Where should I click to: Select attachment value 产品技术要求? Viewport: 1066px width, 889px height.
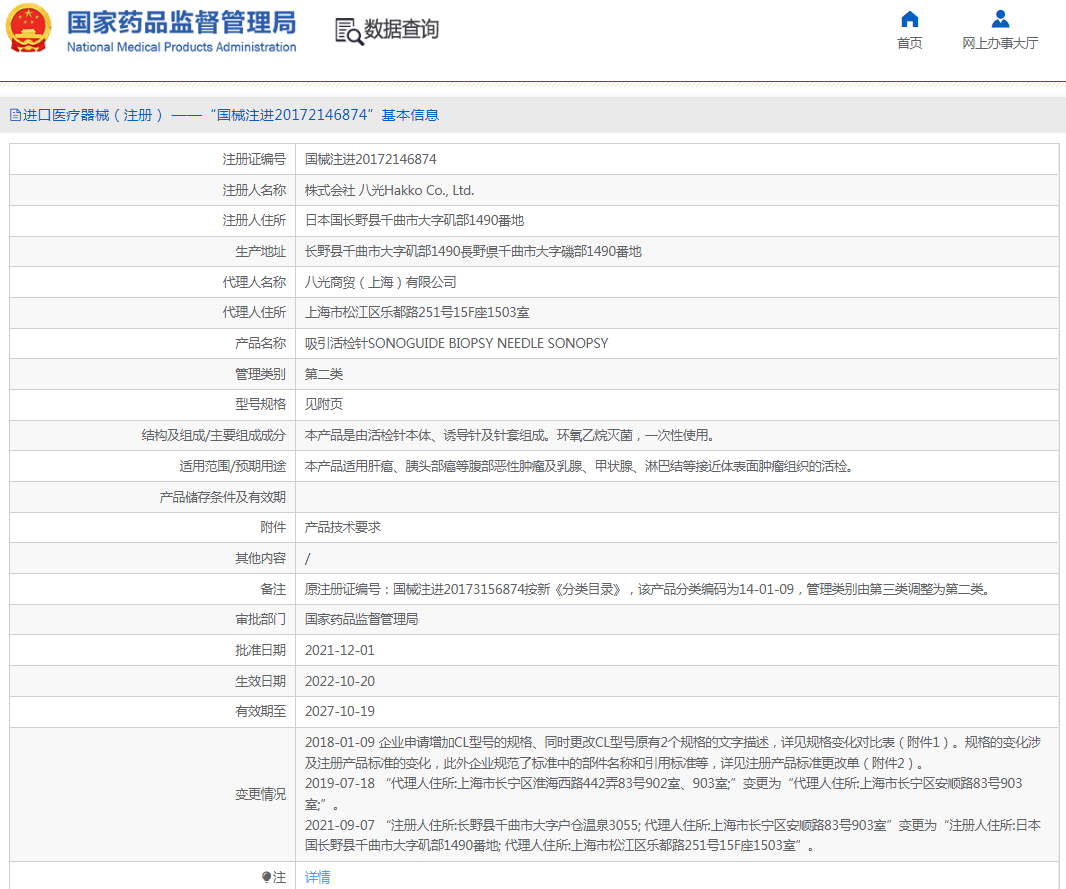pos(343,527)
